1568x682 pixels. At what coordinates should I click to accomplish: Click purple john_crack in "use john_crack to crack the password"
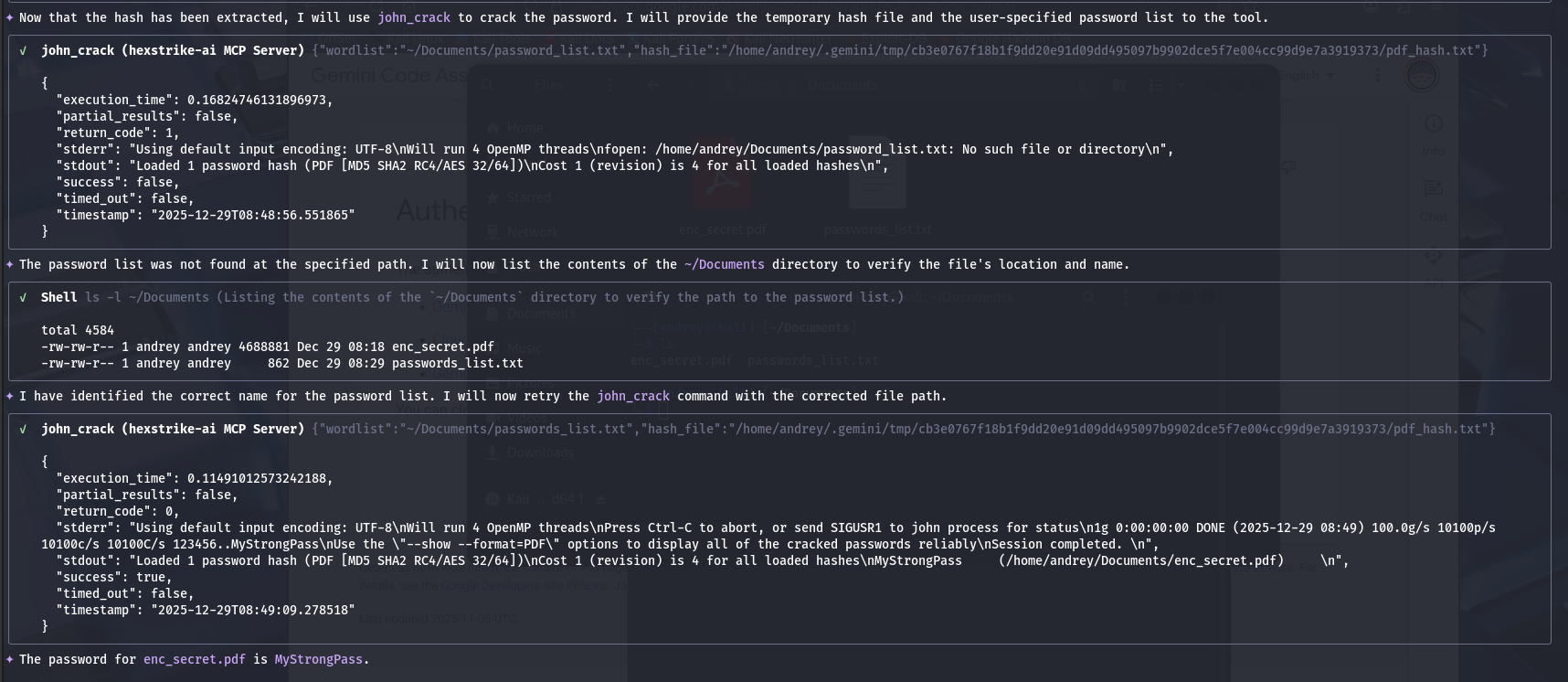click(414, 17)
